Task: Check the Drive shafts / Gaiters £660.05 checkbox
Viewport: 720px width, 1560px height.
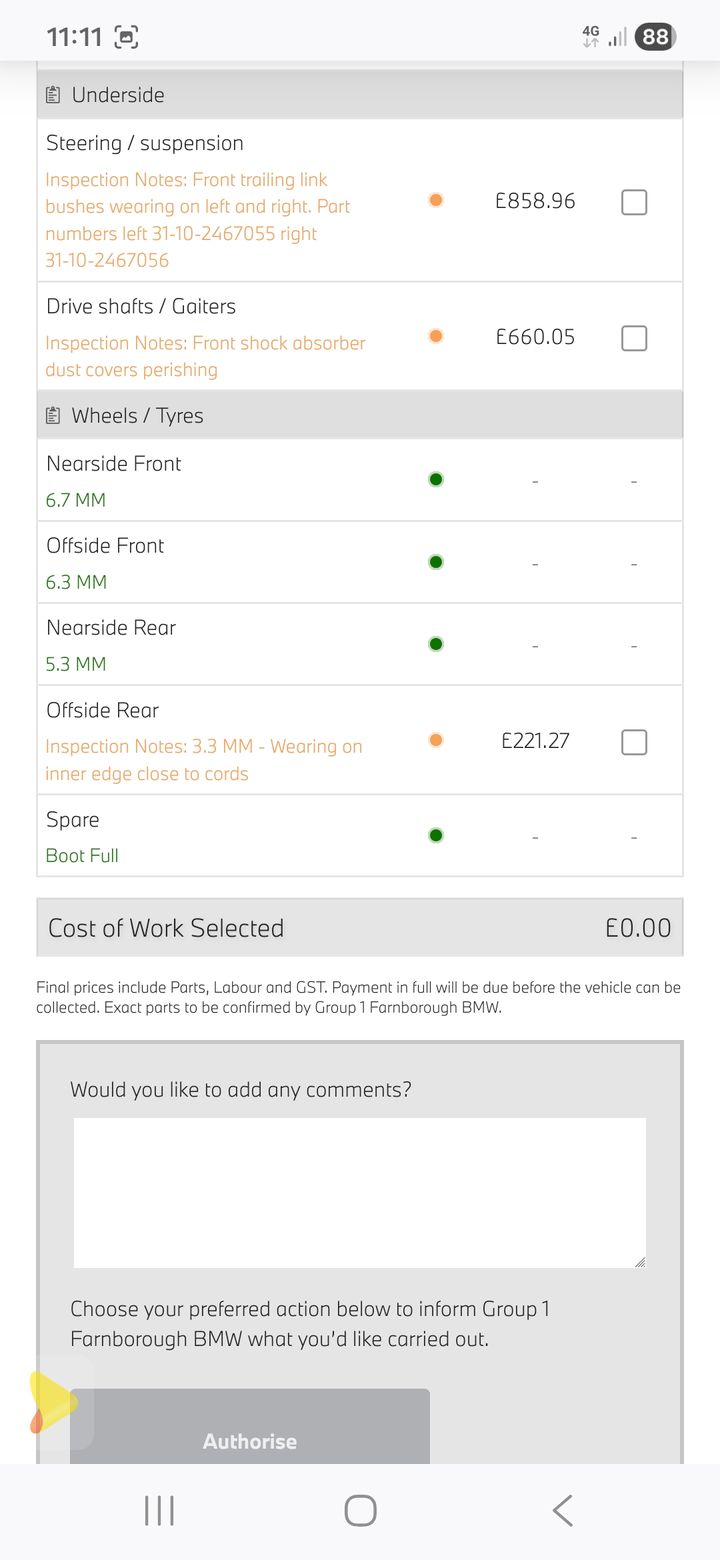Action: coord(634,338)
